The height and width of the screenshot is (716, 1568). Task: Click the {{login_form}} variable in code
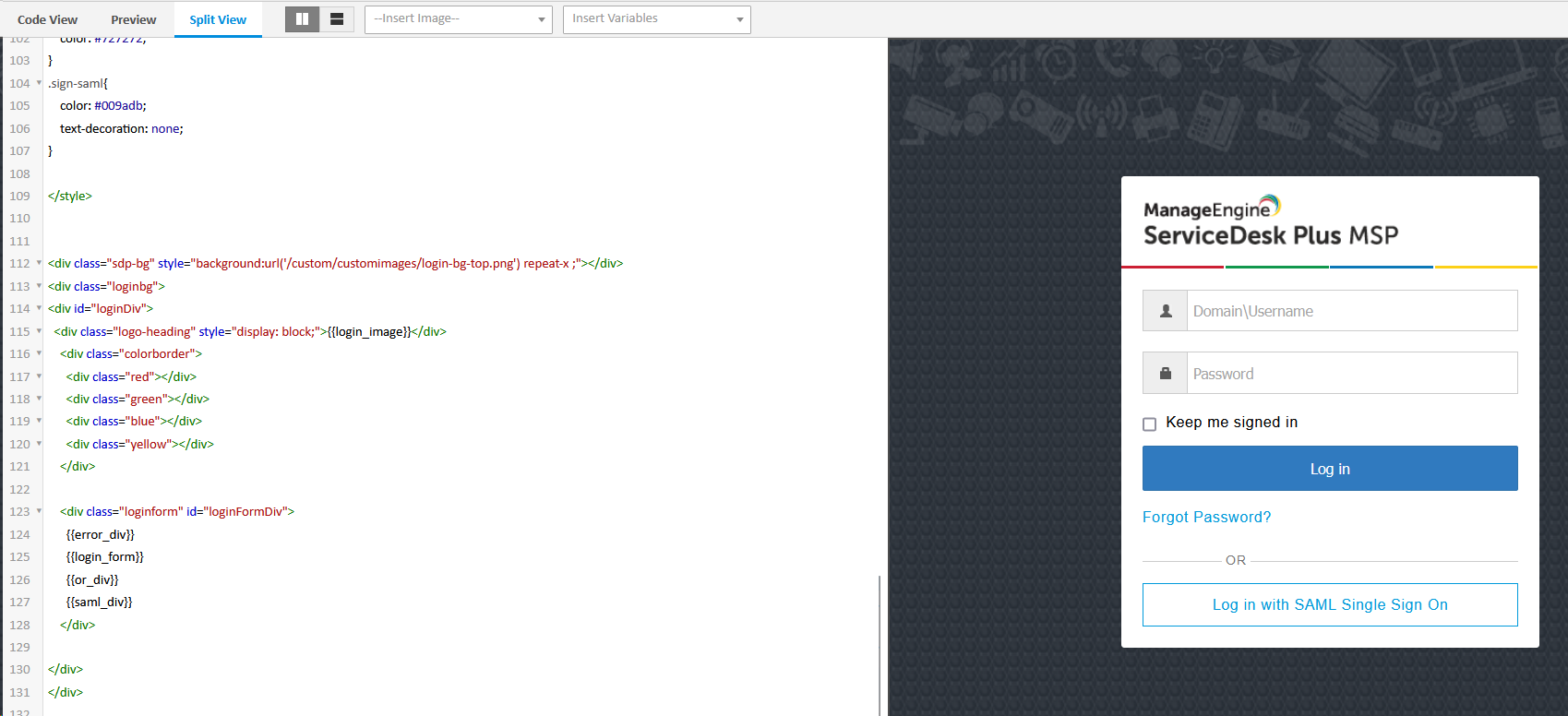pyautogui.click(x=105, y=556)
